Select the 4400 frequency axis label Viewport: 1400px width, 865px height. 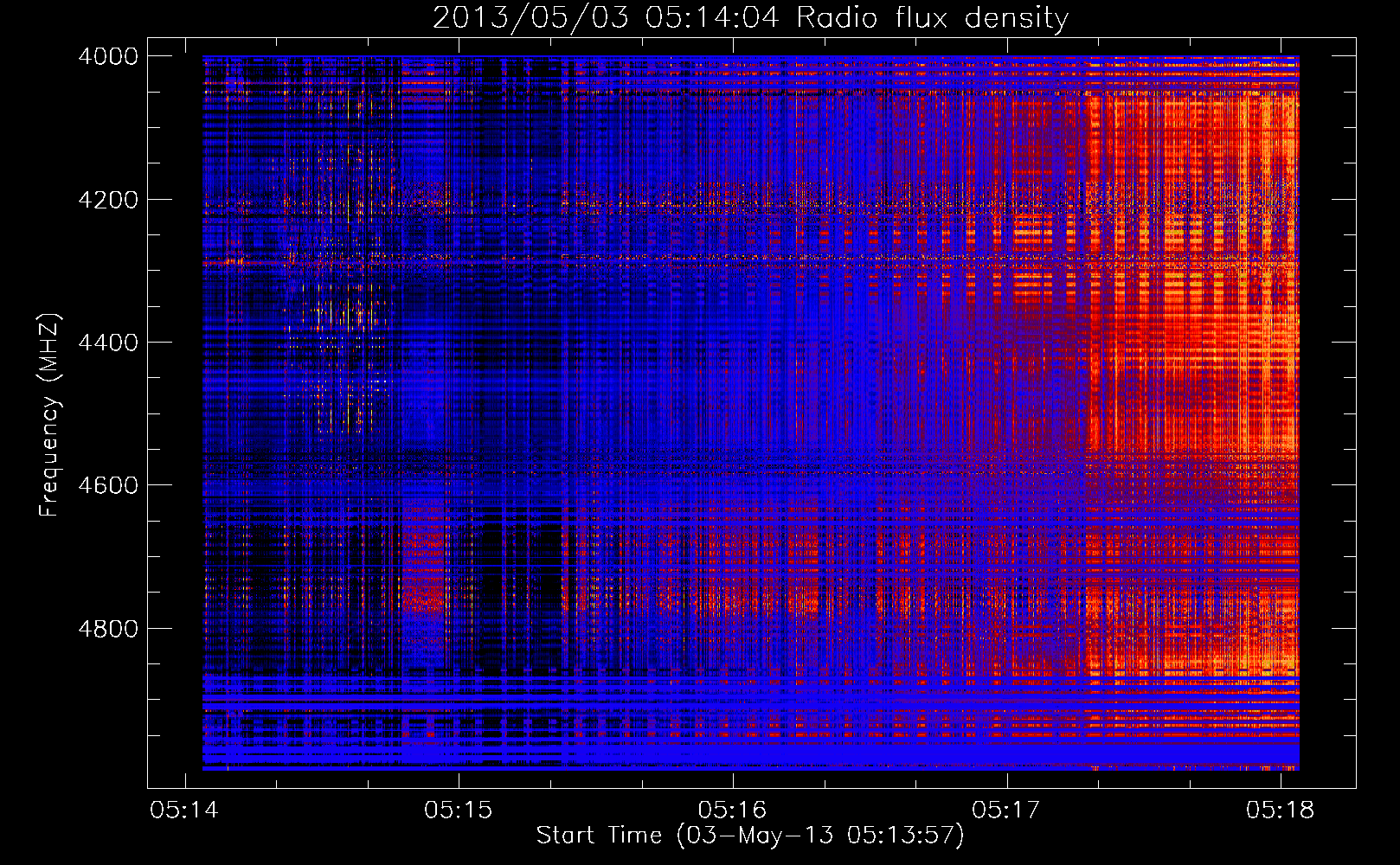[x=108, y=343]
